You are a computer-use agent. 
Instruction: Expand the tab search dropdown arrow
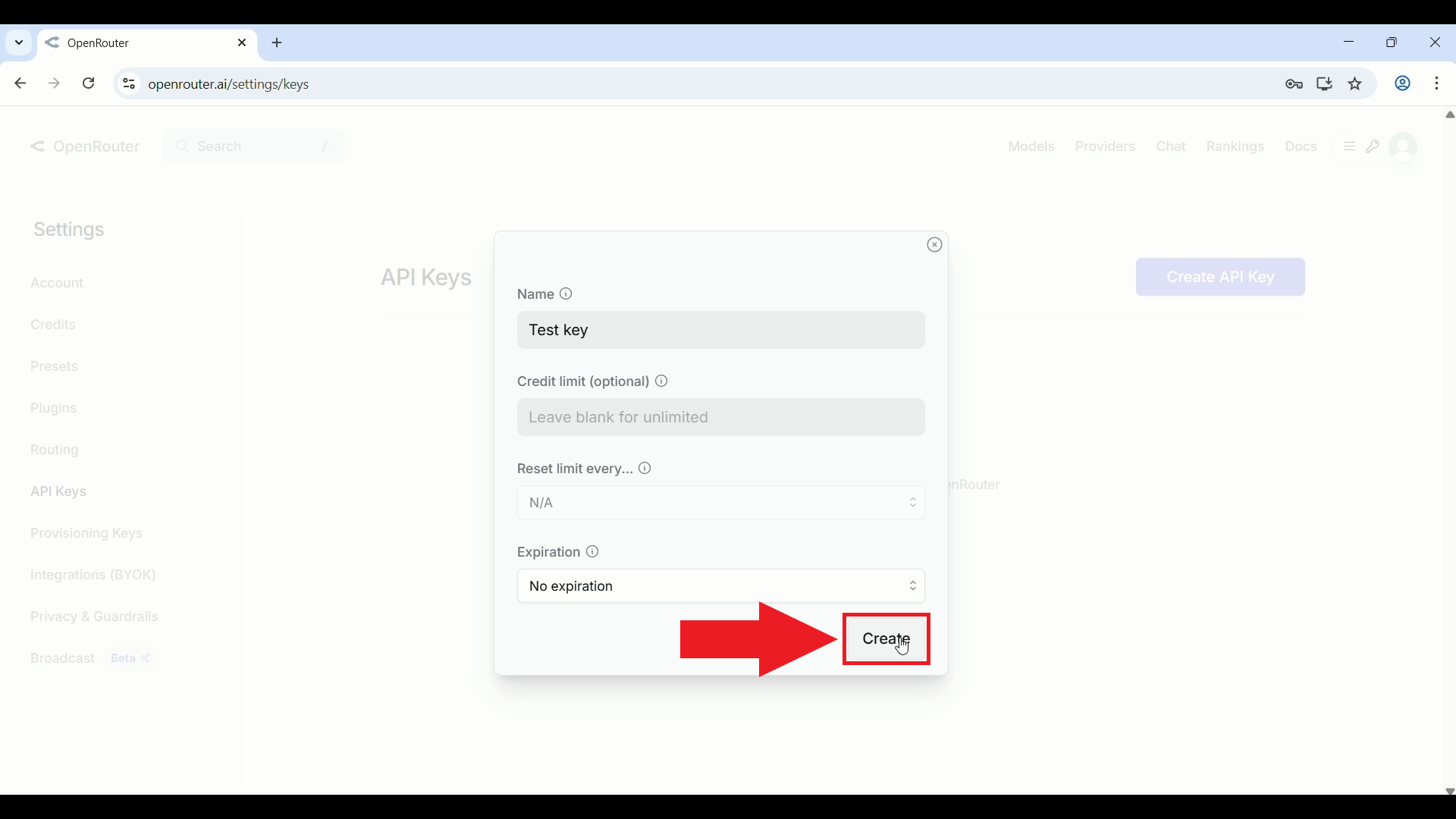click(x=19, y=43)
